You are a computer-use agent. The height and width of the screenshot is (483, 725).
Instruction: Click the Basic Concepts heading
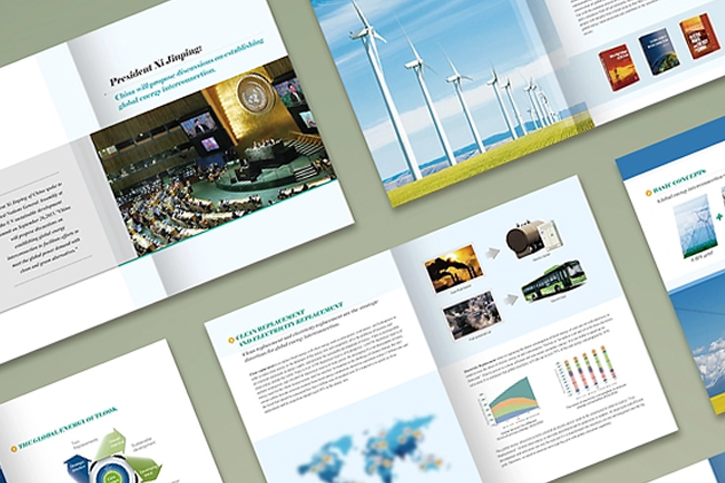pyautogui.click(x=679, y=181)
